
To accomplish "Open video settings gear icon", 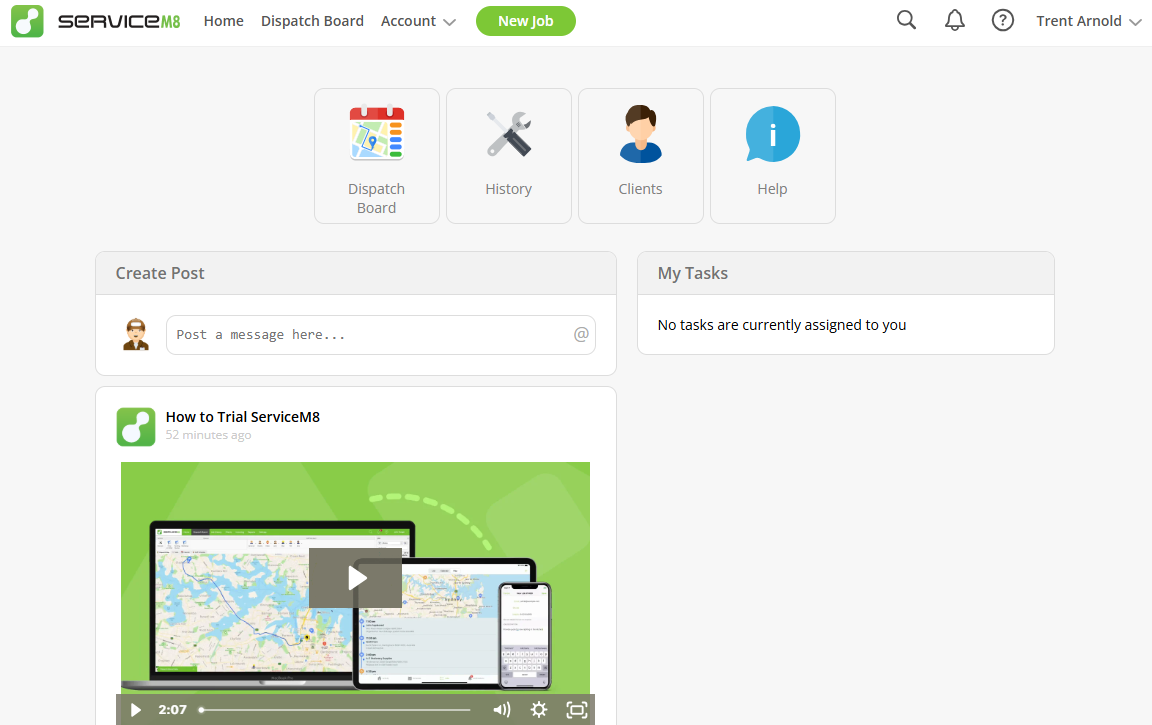I will [539, 710].
